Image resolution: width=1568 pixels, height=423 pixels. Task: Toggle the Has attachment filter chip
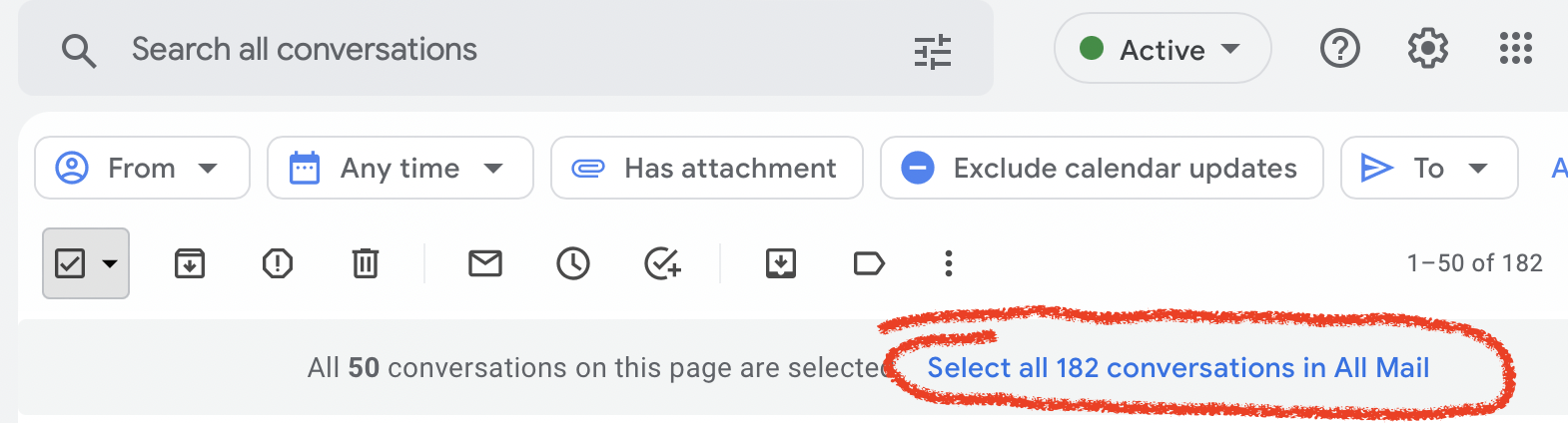pos(707,168)
